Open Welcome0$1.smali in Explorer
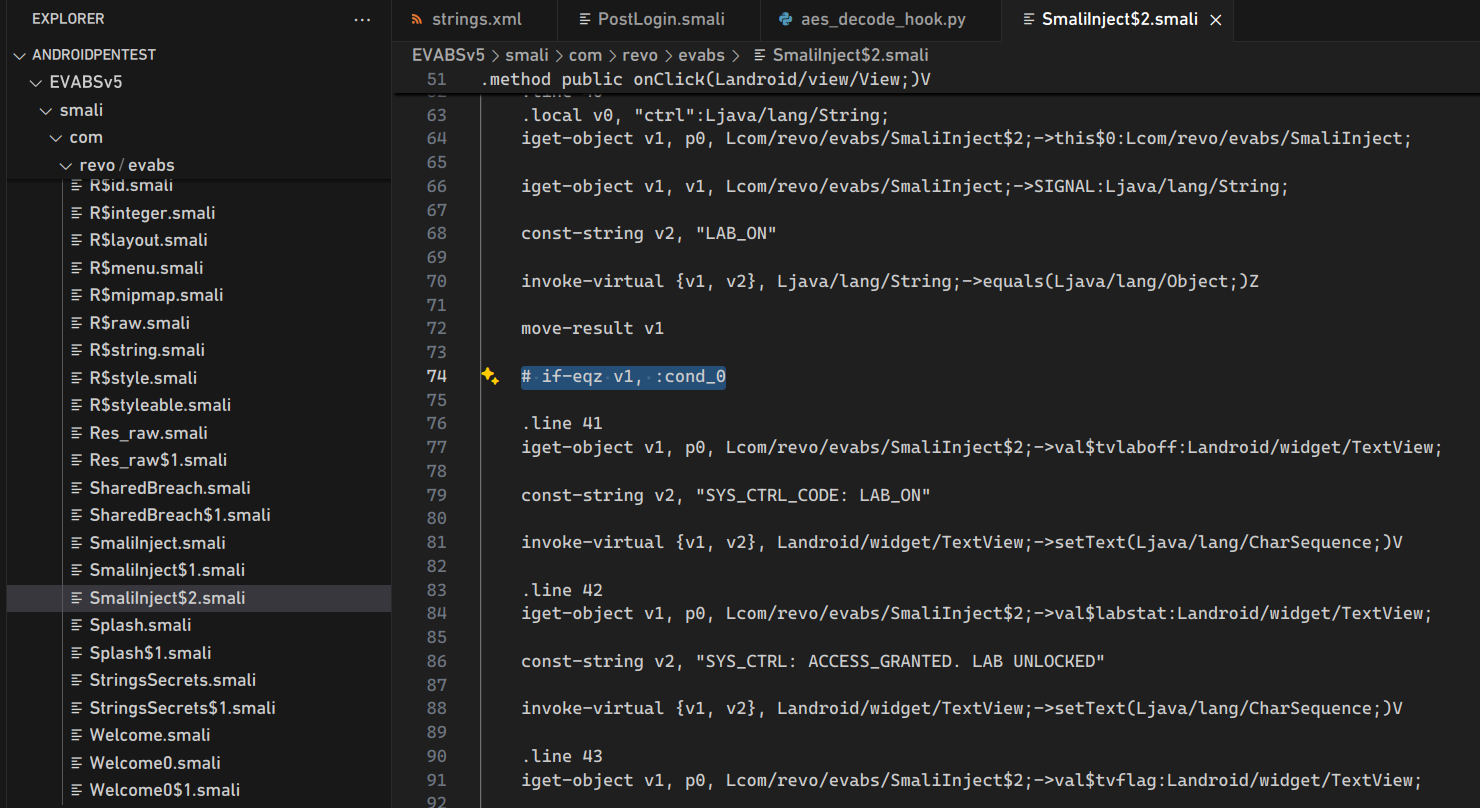1480x808 pixels. pos(165,790)
